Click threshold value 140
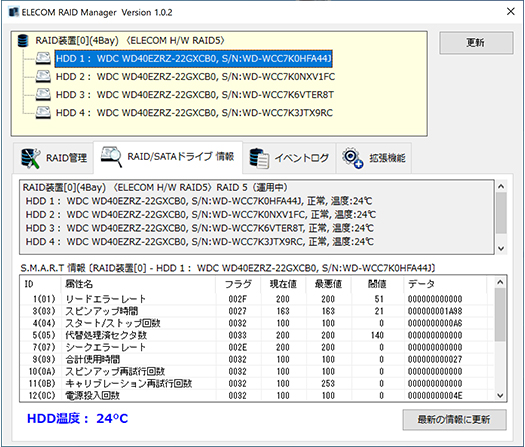Viewport: 525px width, 447px height. (x=377, y=335)
